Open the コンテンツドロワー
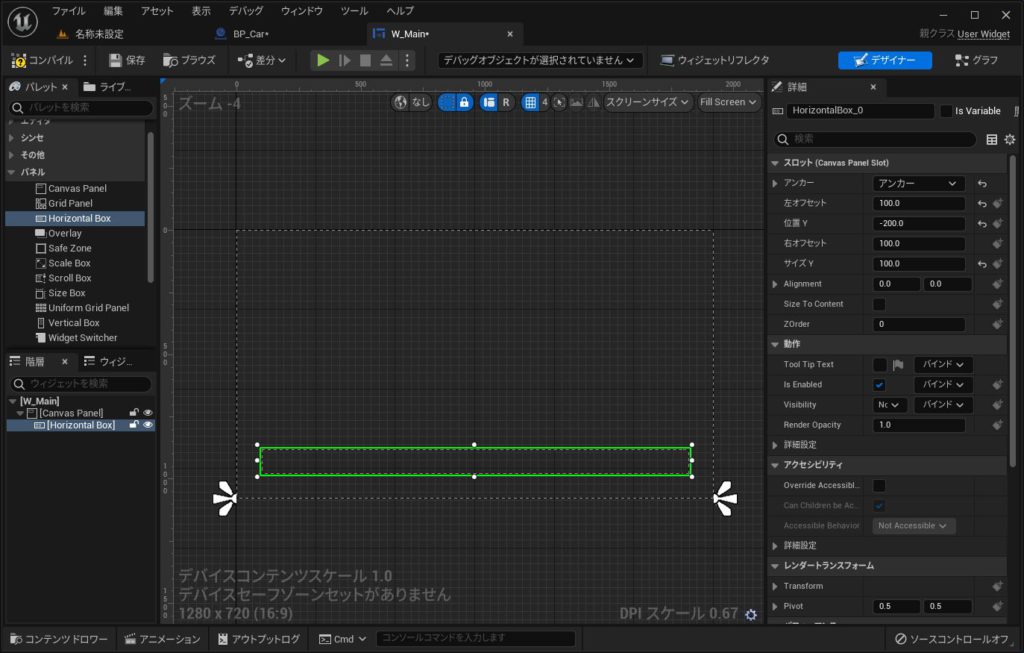The height and width of the screenshot is (653, 1024). click(59, 639)
